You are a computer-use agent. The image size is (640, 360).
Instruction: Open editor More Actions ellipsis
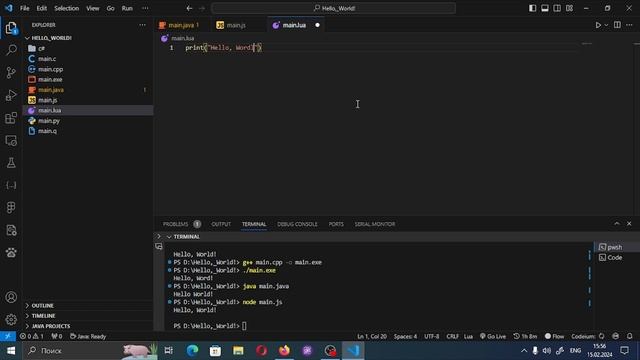(629, 25)
